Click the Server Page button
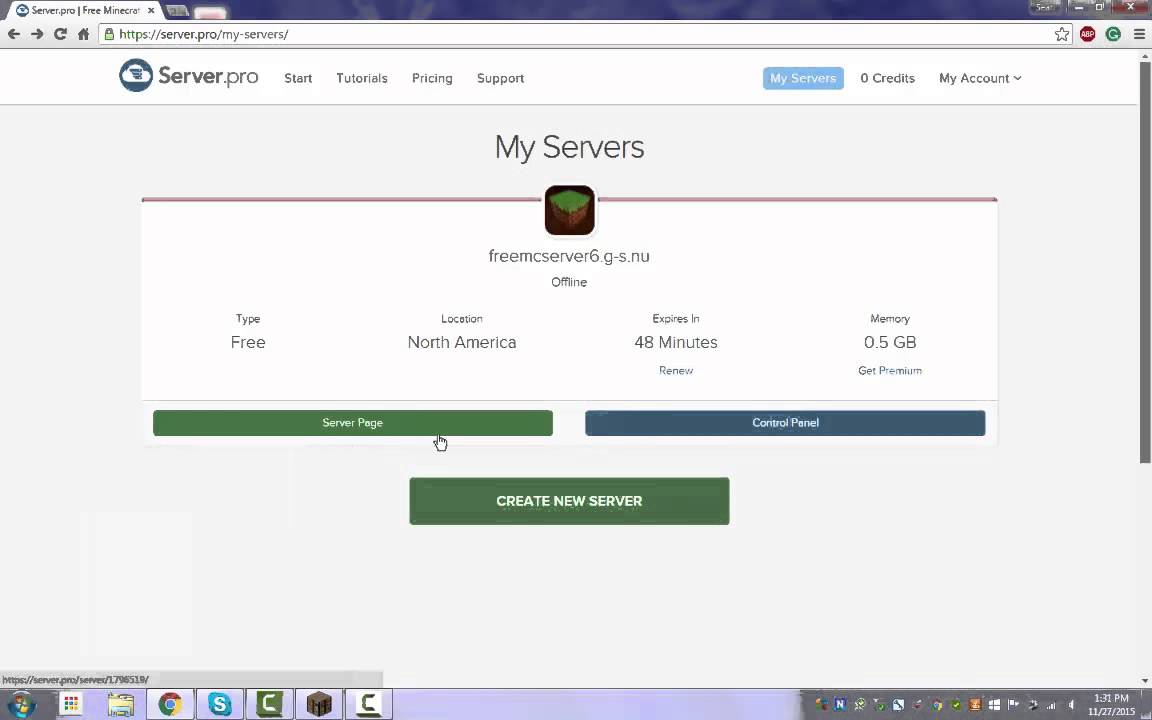1152x720 pixels. click(x=353, y=422)
